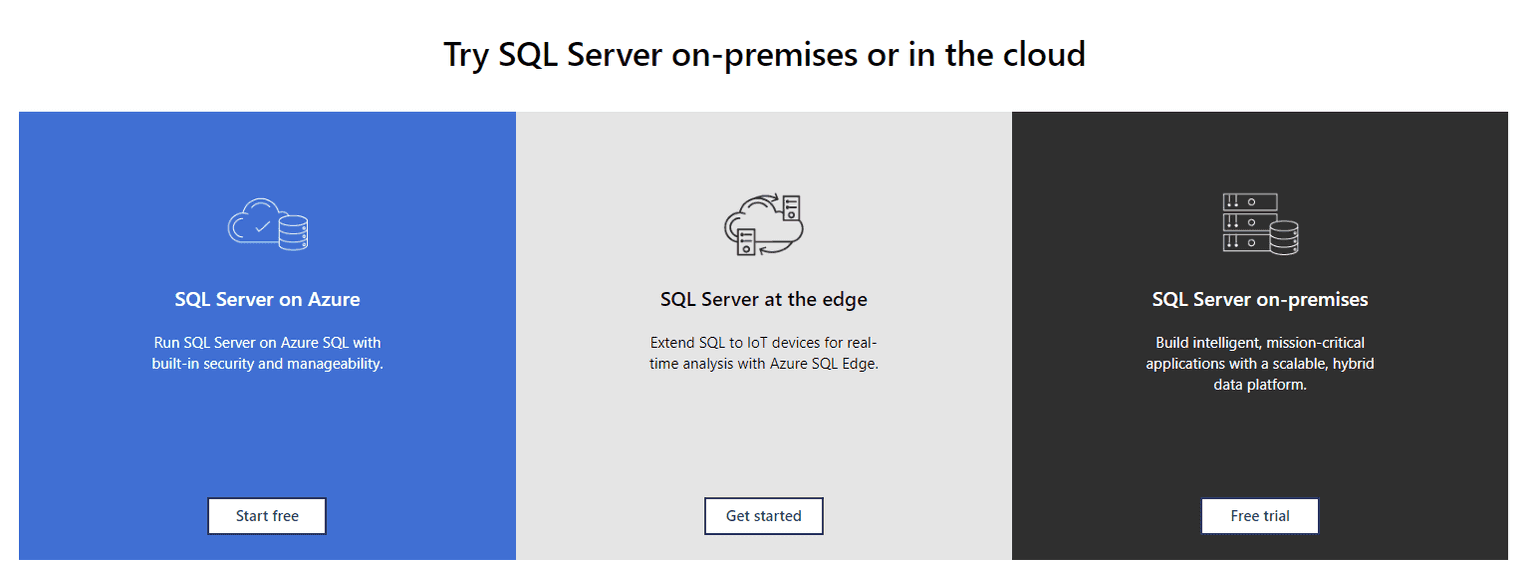
Task: Open the SQL Server on-premises heading link
Action: [1259, 298]
